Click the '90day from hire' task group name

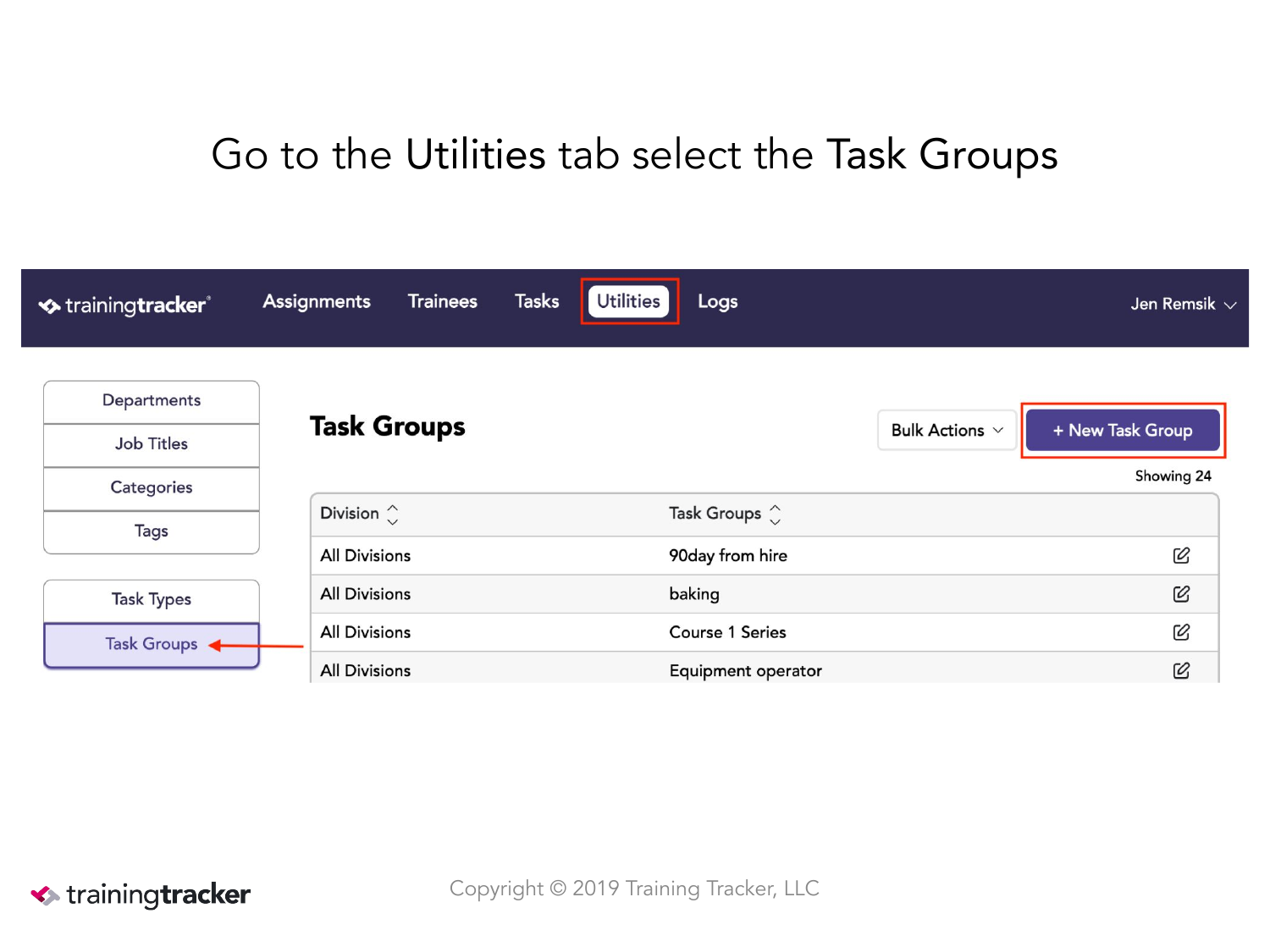point(728,556)
